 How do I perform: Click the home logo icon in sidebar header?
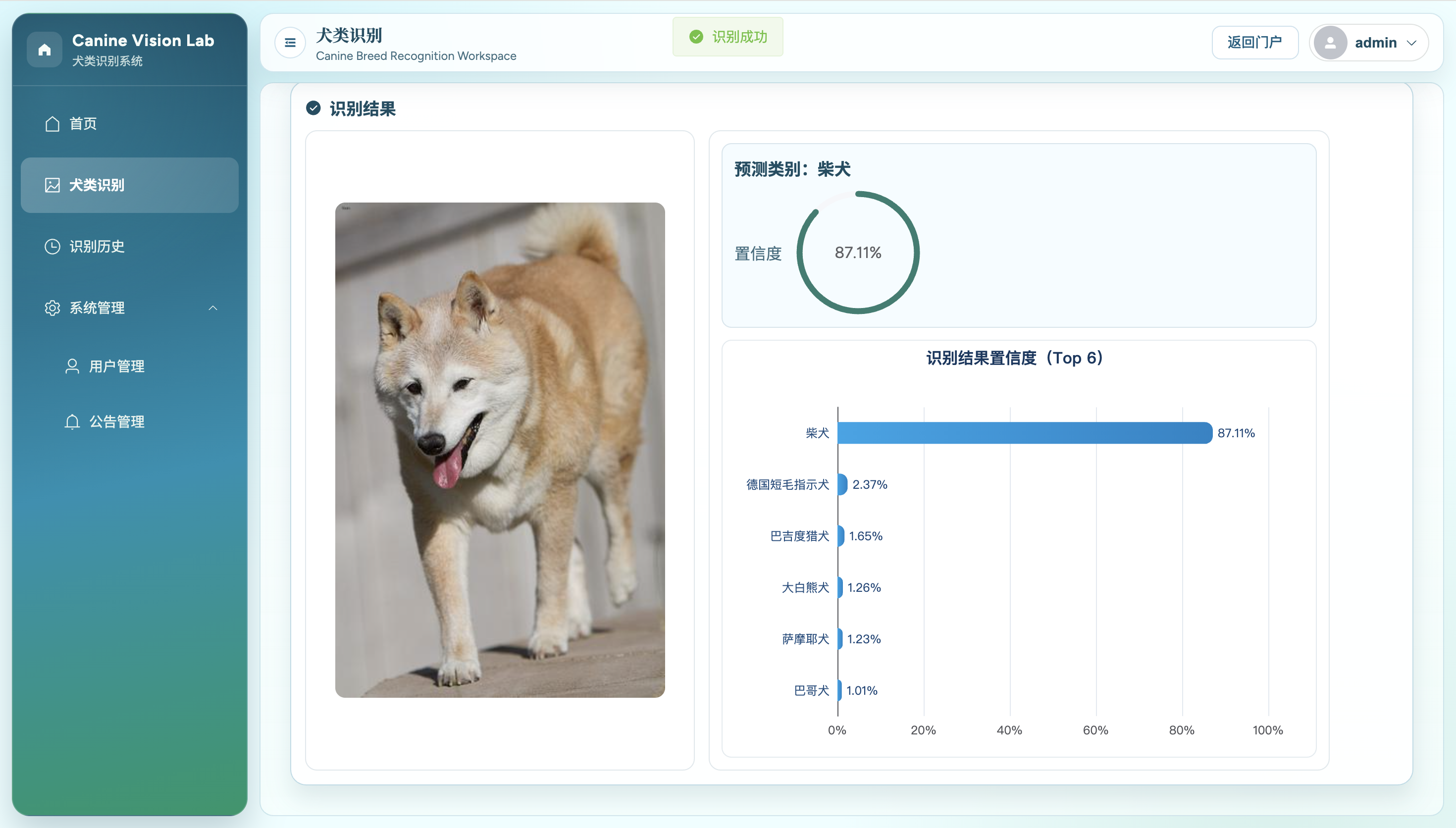[x=45, y=50]
